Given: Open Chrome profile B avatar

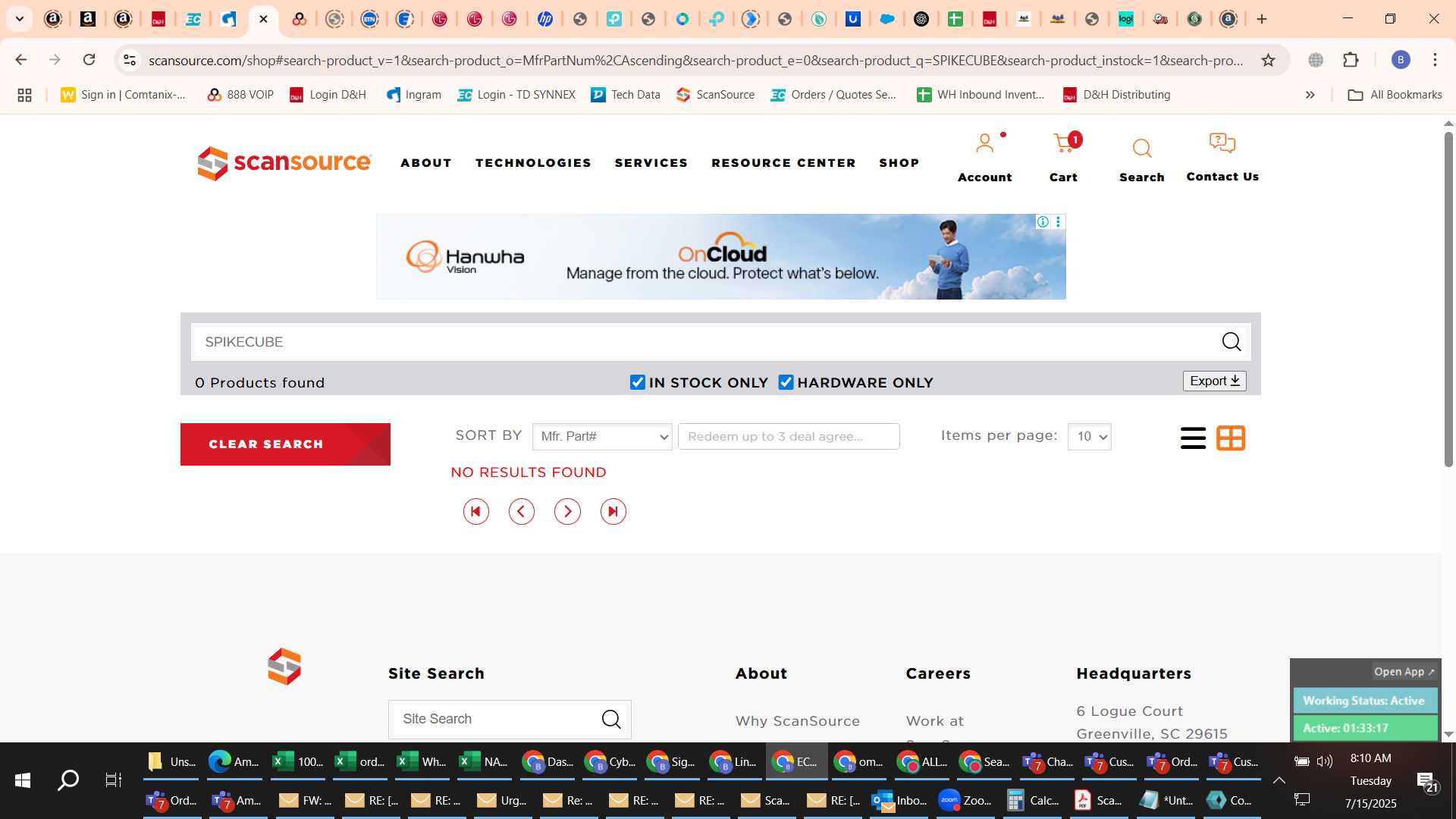Looking at the screenshot, I should click(1401, 60).
